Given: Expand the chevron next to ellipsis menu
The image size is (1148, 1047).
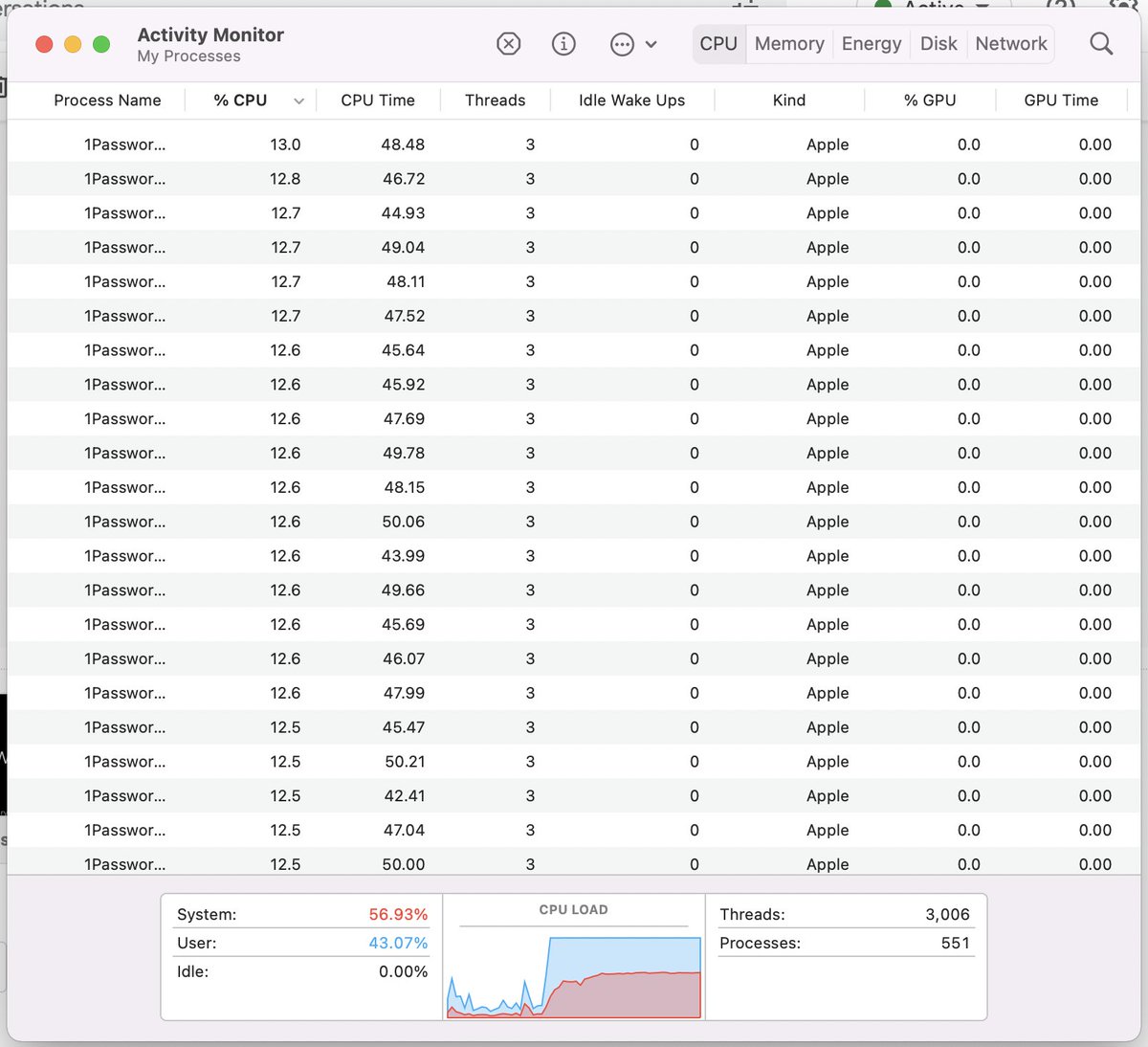Looking at the screenshot, I should click(x=651, y=44).
